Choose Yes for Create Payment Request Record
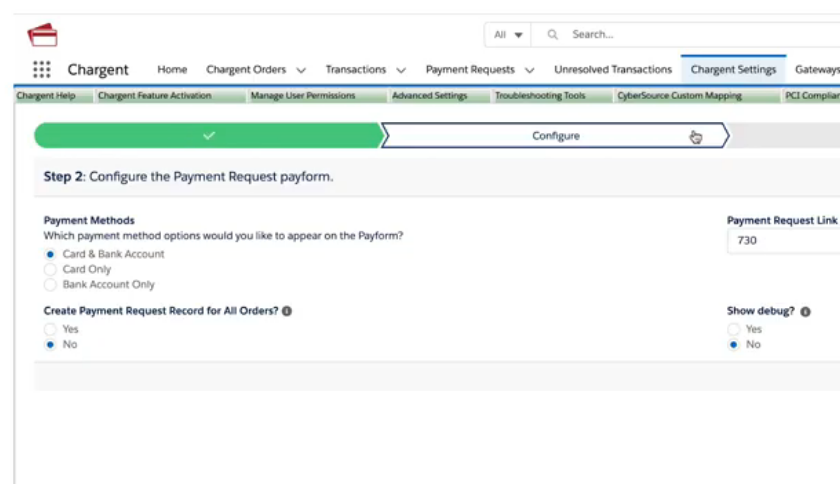This screenshot has height=484, width=840. click(51, 329)
